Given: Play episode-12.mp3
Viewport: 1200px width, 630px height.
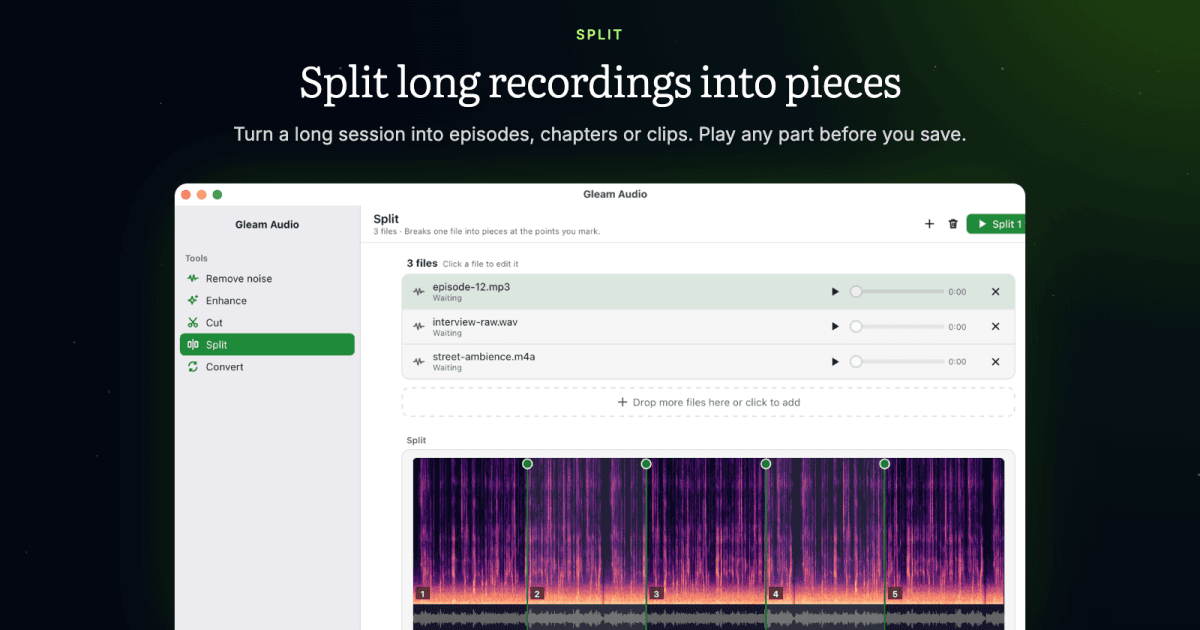Looking at the screenshot, I should click(835, 292).
